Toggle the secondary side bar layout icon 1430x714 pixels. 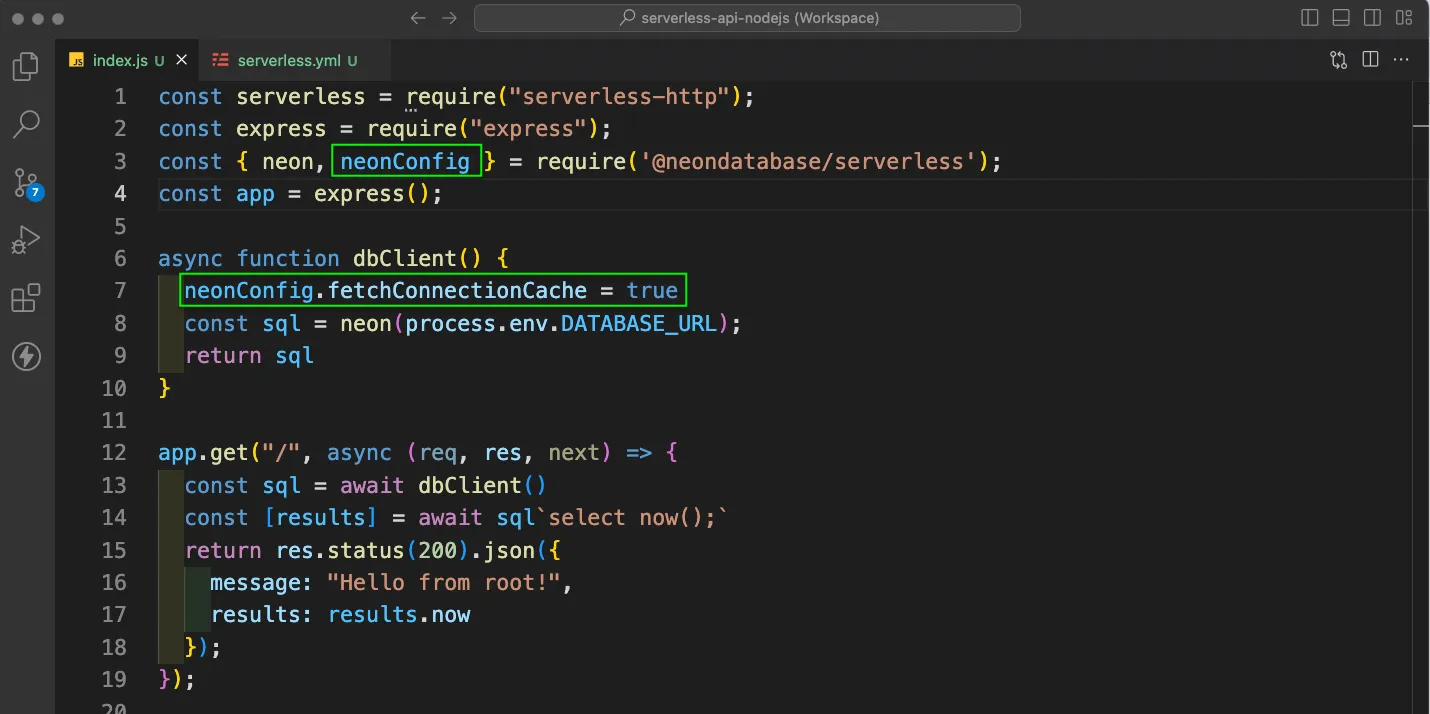[x=1372, y=18]
